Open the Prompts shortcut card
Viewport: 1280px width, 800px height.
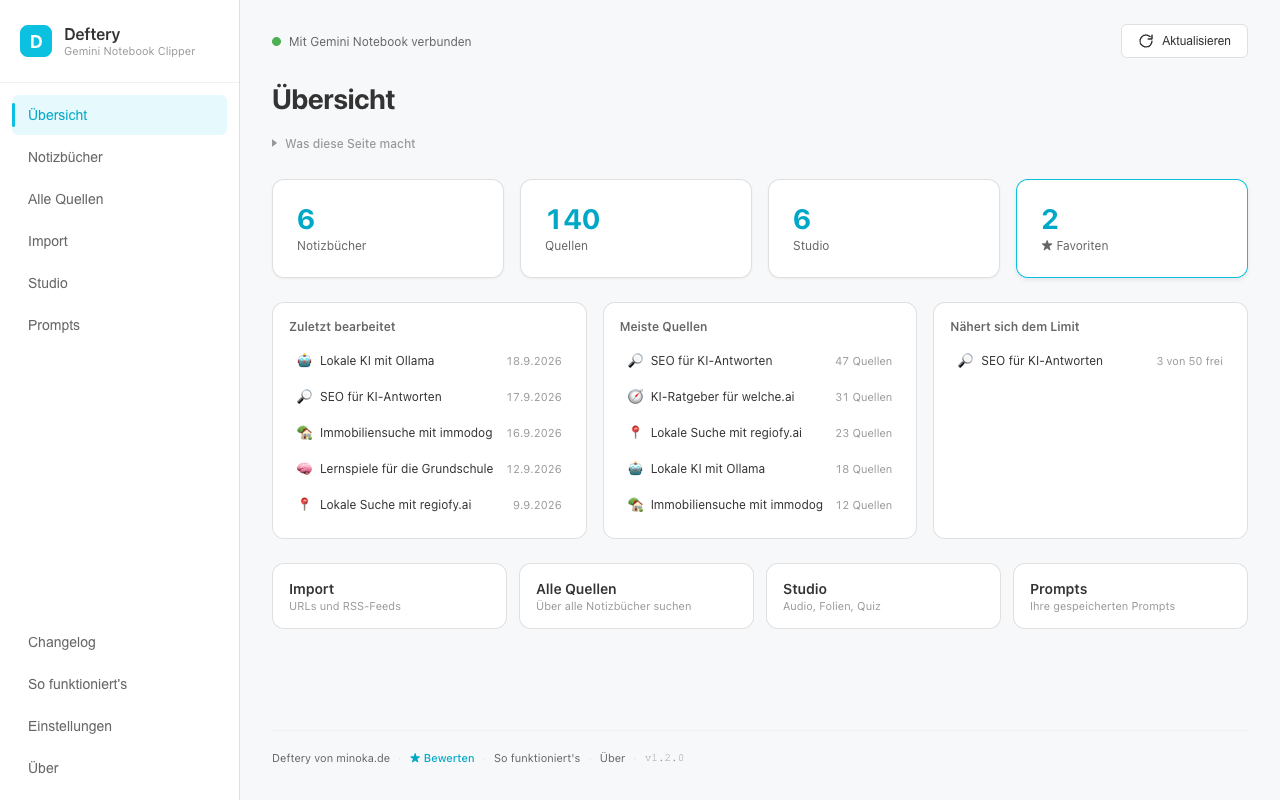[x=1130, y=596]
